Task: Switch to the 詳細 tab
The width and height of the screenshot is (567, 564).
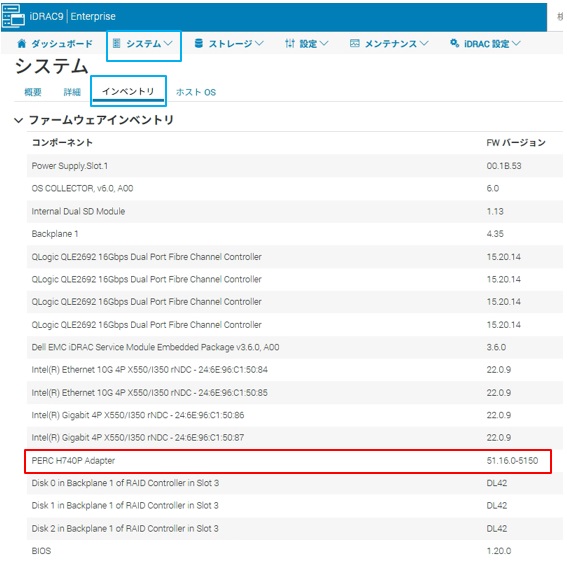Action: pos(72,92)
